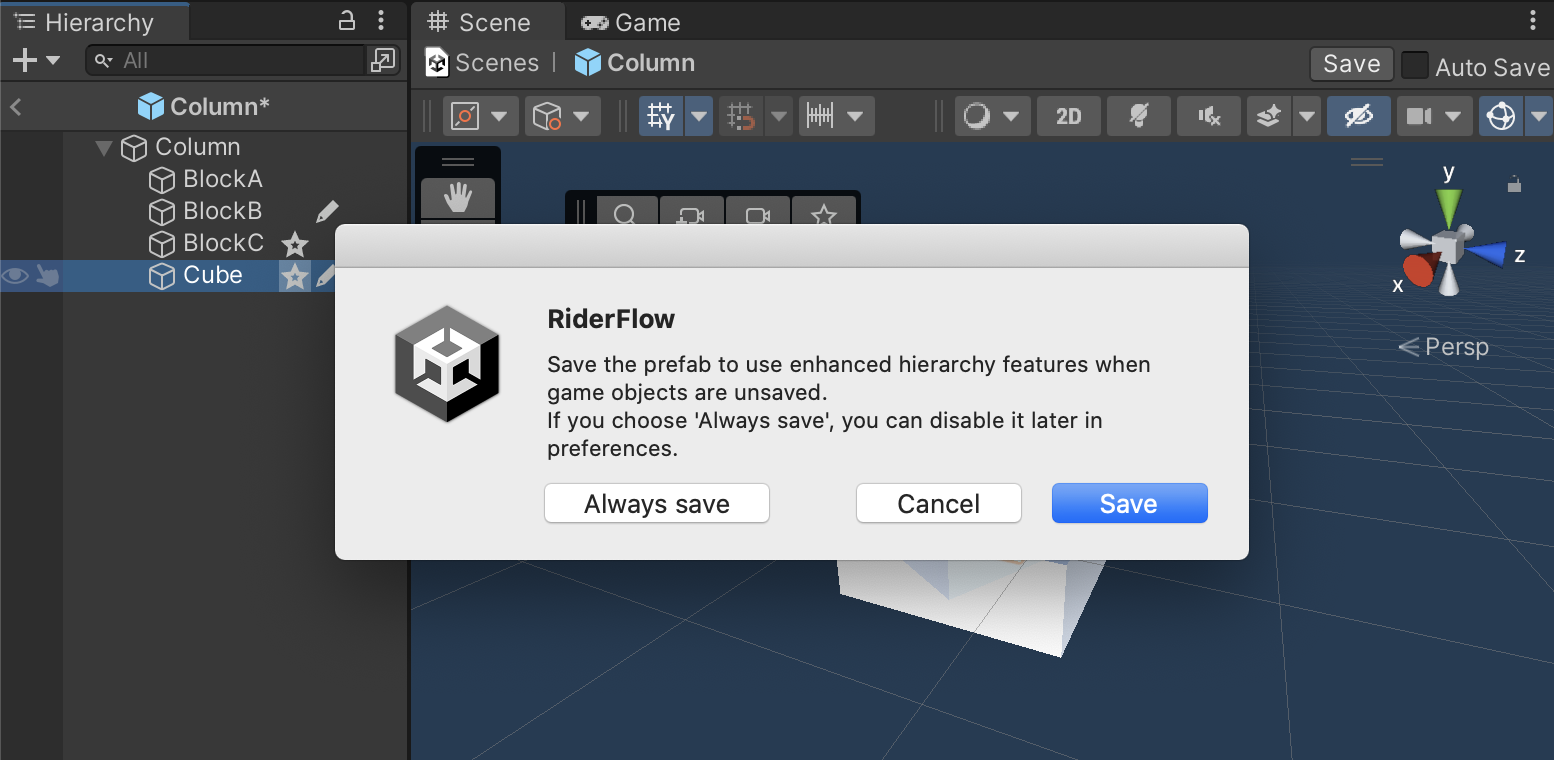Toggle grid snapping magnet button
The height and width of the screenshot is (760, 1554).
point(740,116)
